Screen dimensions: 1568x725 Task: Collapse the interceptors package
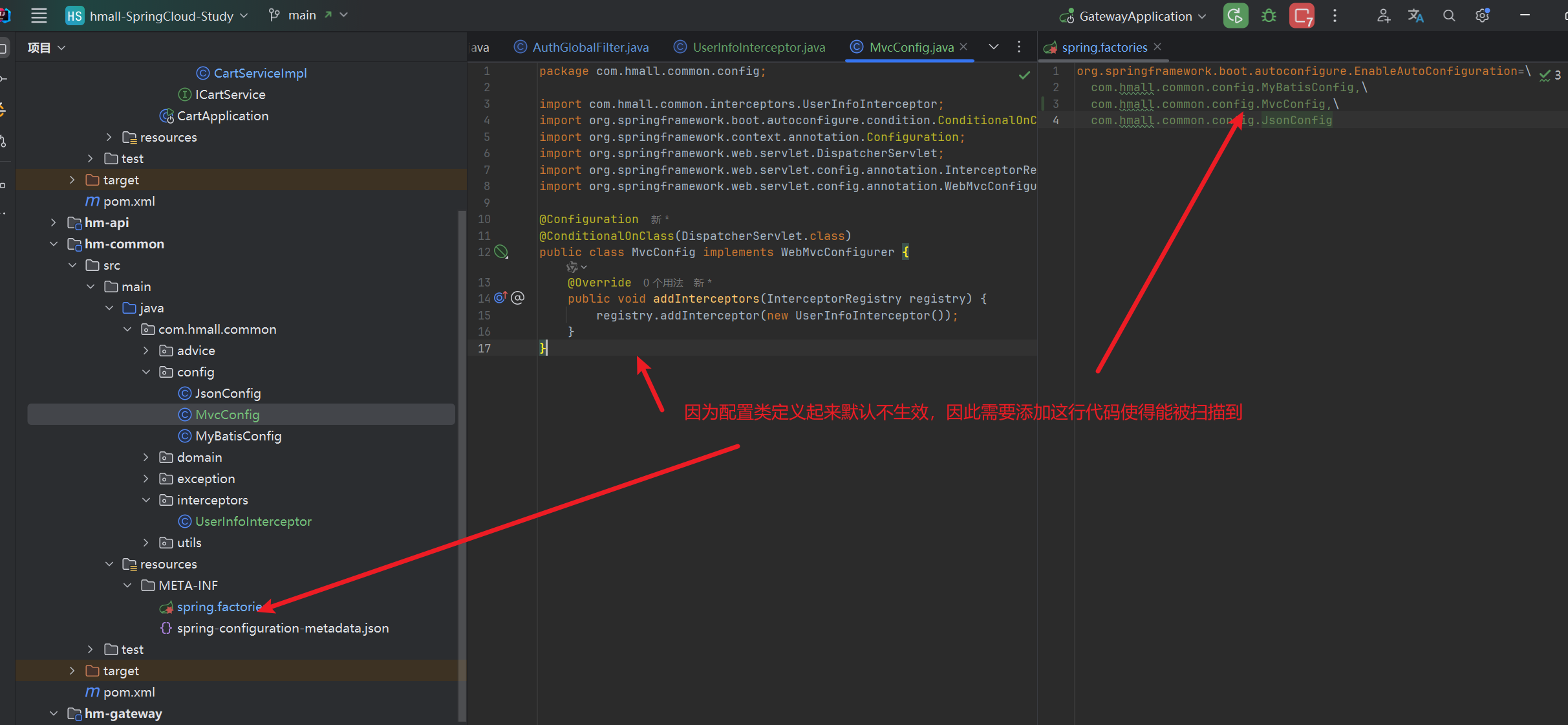pyautogui.click(x=146, y=500)
